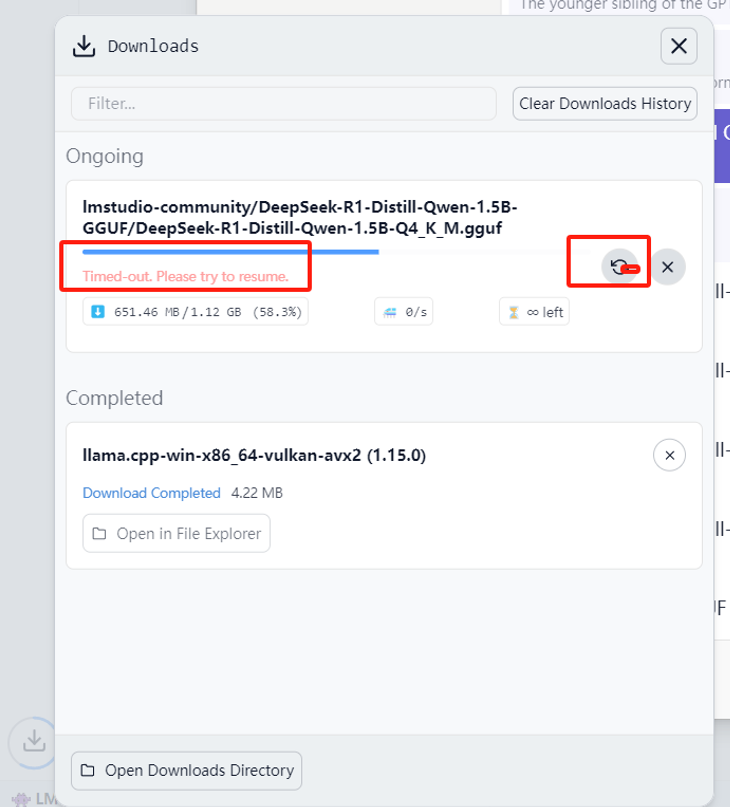Click the 651.46 MB / 1.12 GB size indicator
The image size is (730, 807).
coord(196,312)
